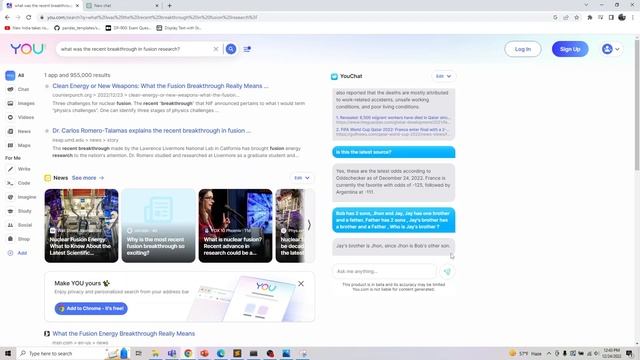The width and height of the screenshot is (640, 360).
Task: Open 'What the Fusion Energy Breakthrough Really Means' link
Action: pos(124,333)
